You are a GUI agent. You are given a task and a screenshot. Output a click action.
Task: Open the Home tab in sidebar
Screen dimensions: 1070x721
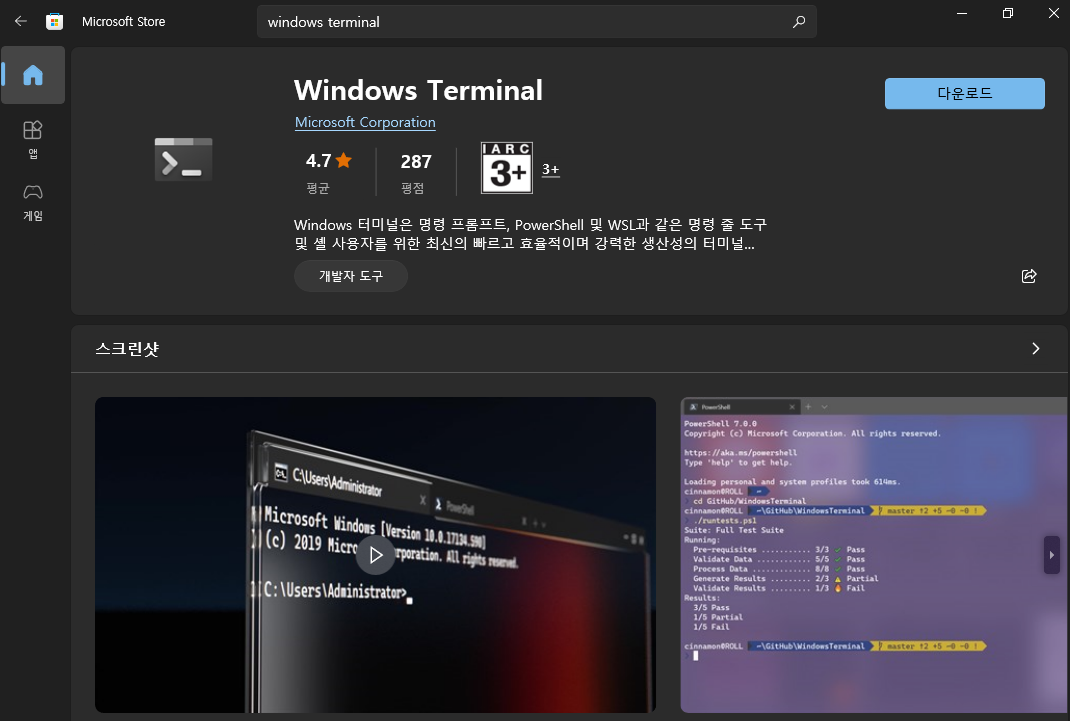pos(33,75)
